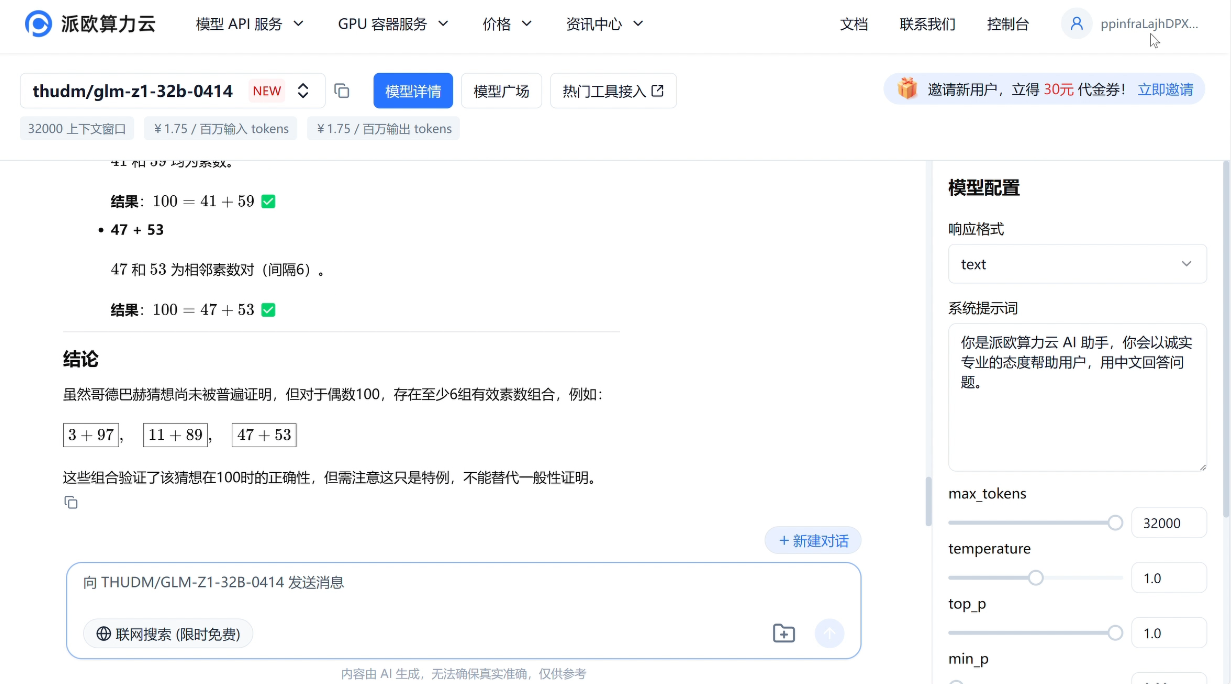Click 模型配置 panel heading
Viewport: 1231px width, 684px height.
(x=984, y=188)
